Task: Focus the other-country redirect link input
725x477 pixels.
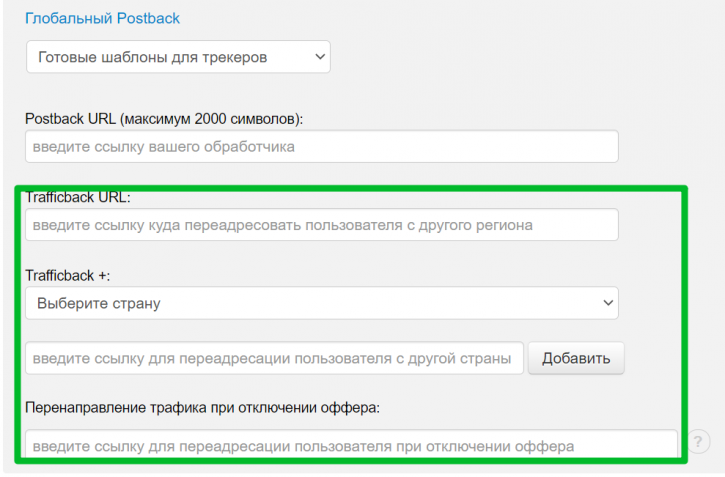Action: [x=274, y=358]
